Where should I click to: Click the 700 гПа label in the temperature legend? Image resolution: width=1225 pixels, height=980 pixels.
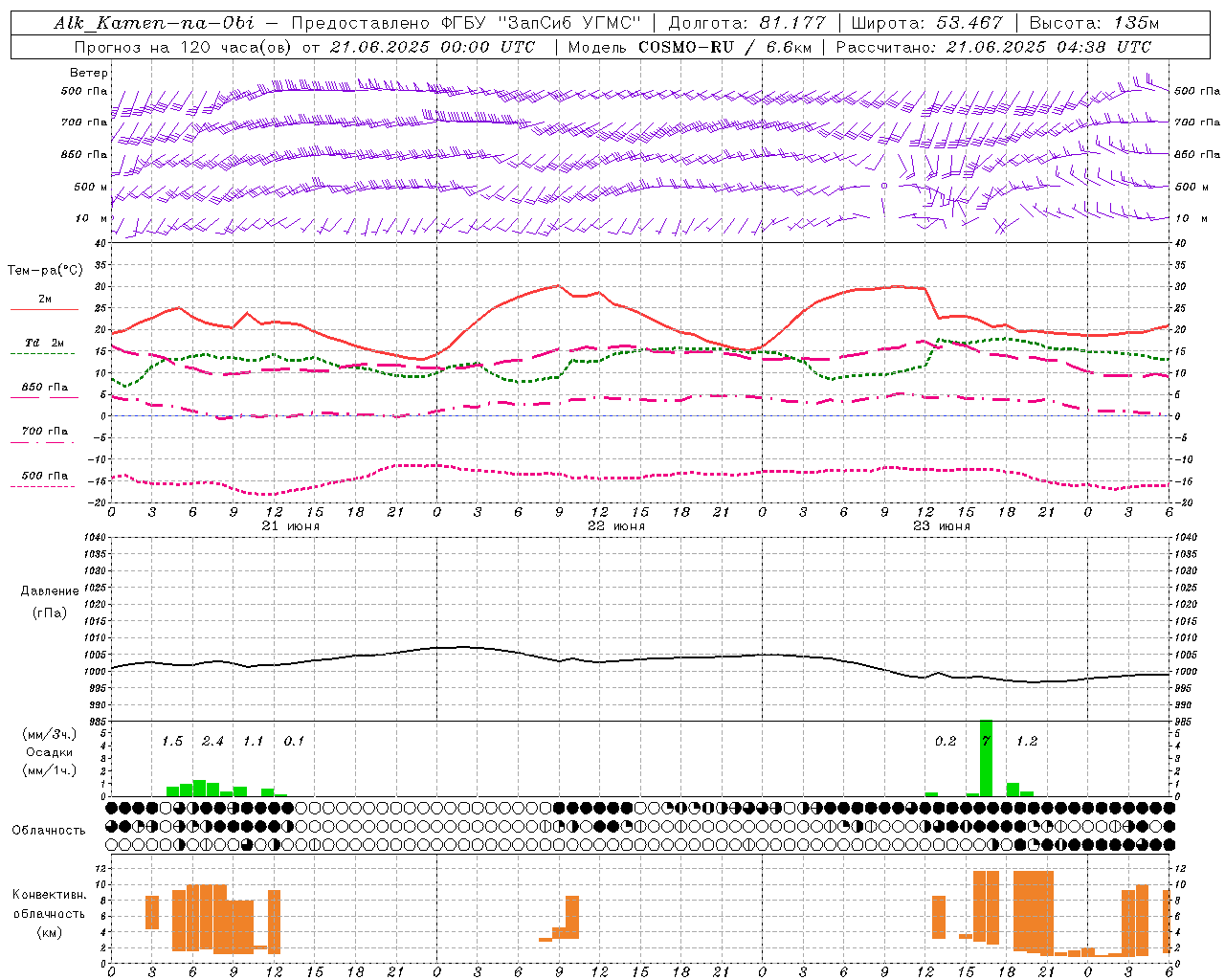(45, 432)
